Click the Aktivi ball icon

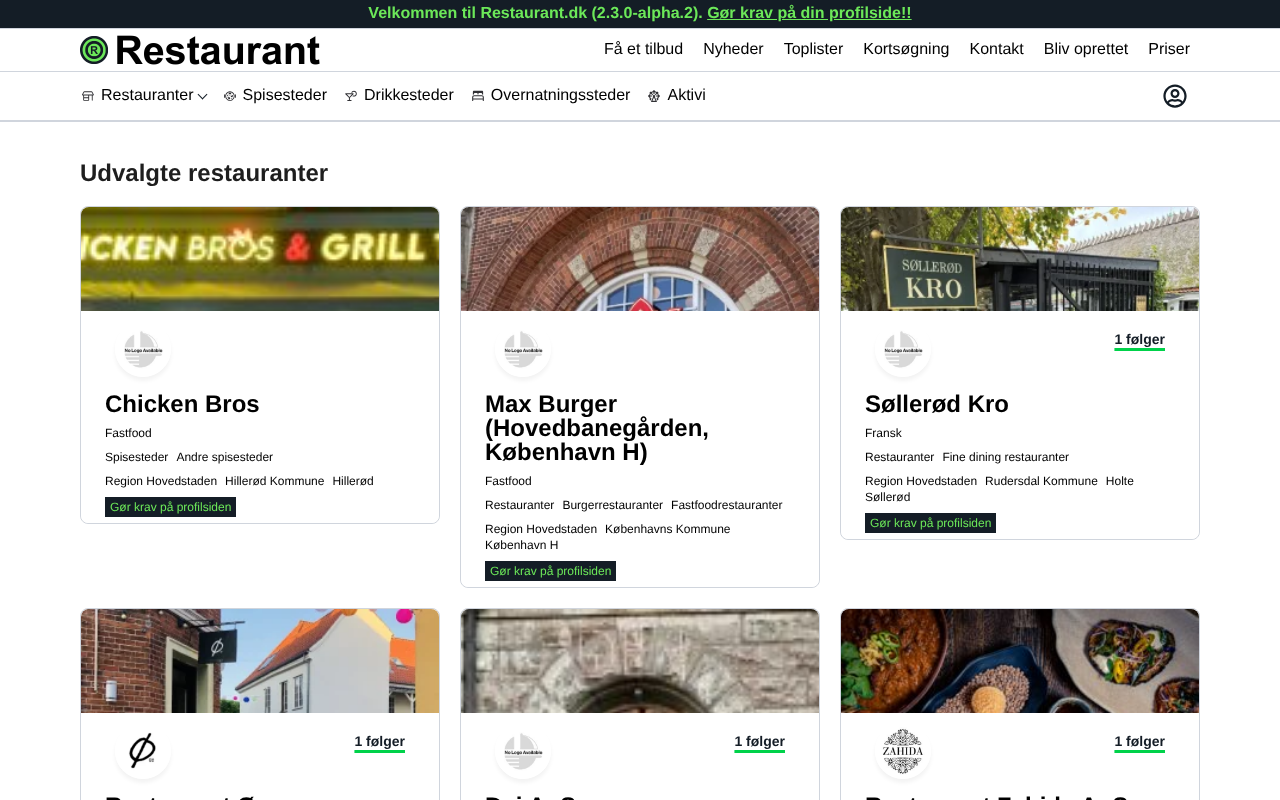pyautogui.click(x=654, y=96)
